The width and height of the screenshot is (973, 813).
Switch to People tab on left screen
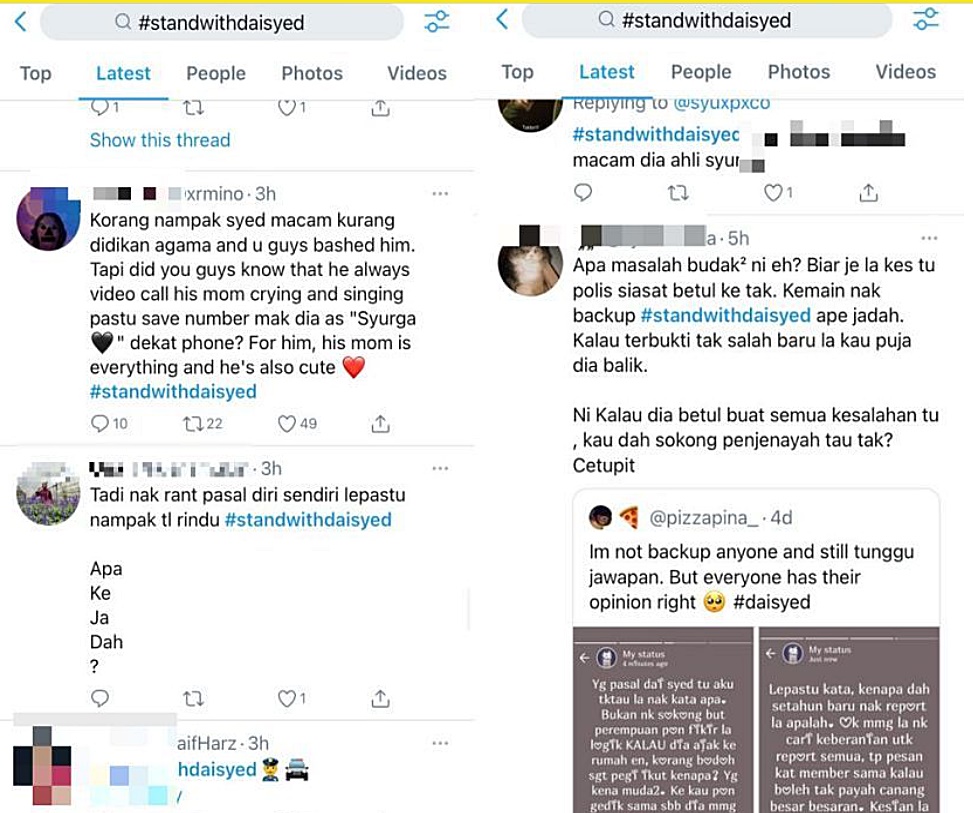(216, 73)
